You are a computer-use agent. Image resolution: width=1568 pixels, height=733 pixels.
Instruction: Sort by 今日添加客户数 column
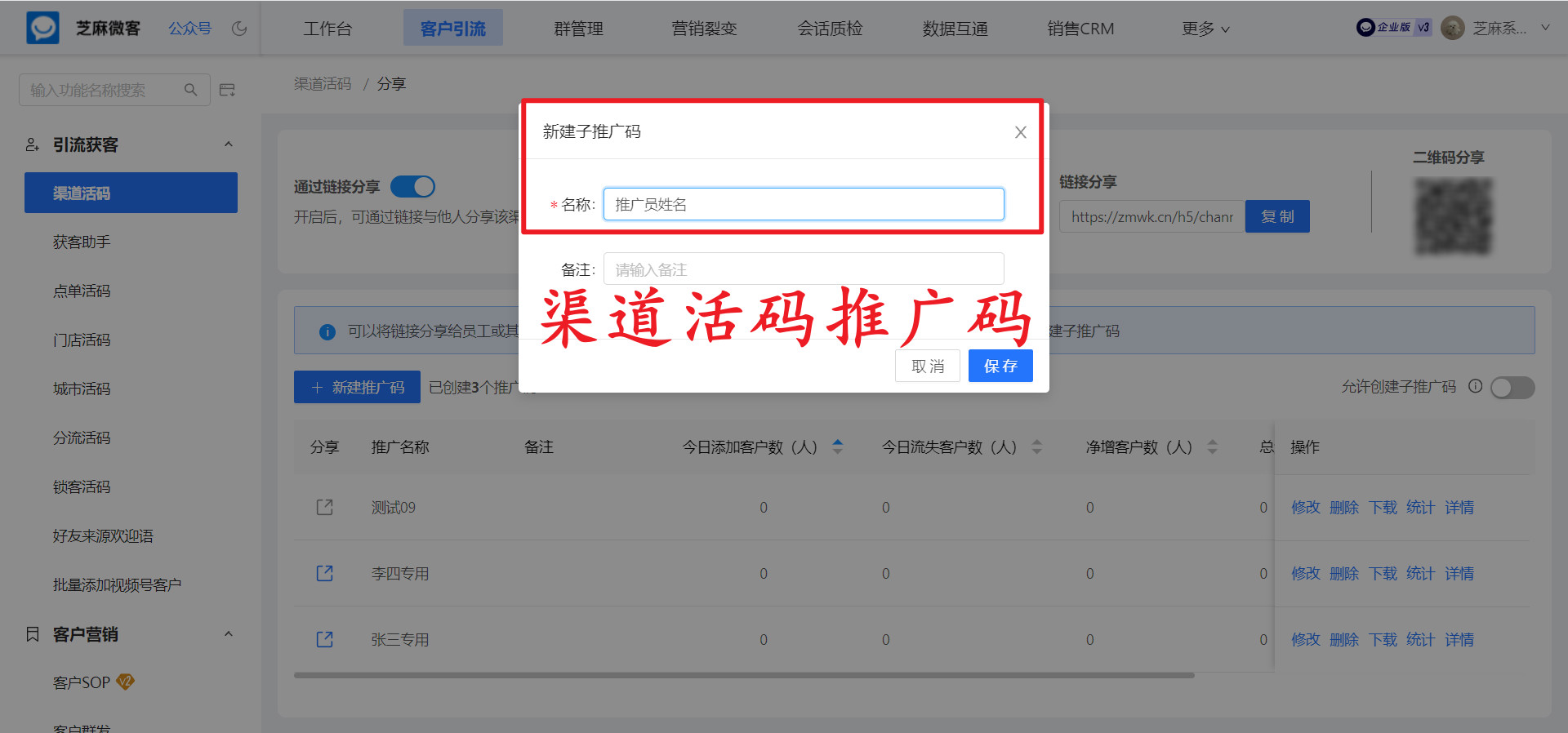coord(837,446)
